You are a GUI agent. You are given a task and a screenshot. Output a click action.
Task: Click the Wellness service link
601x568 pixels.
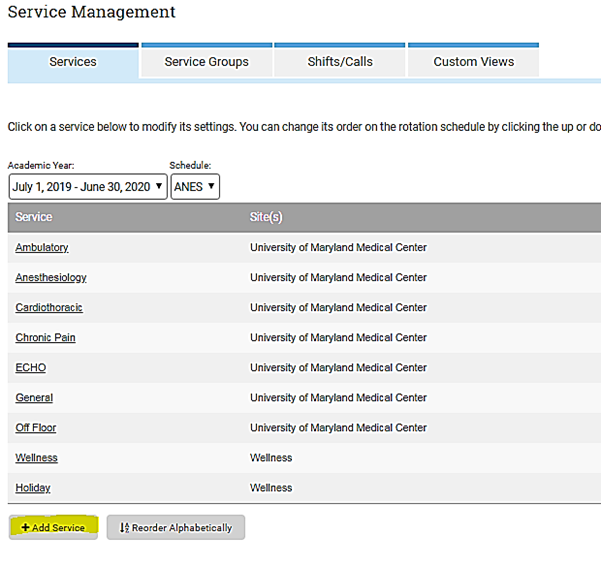[36, 458]
